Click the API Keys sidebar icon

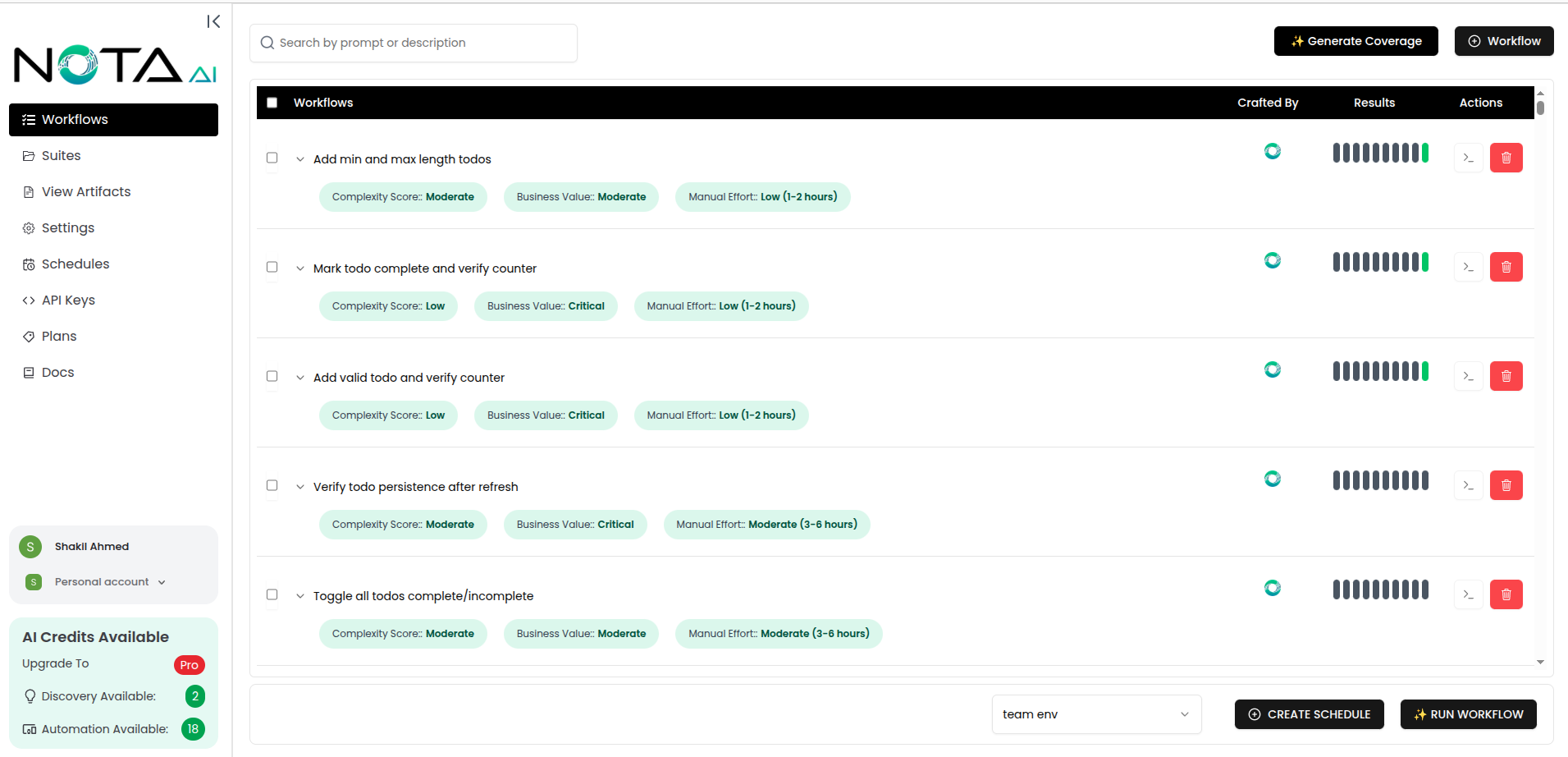click(29, 300)
